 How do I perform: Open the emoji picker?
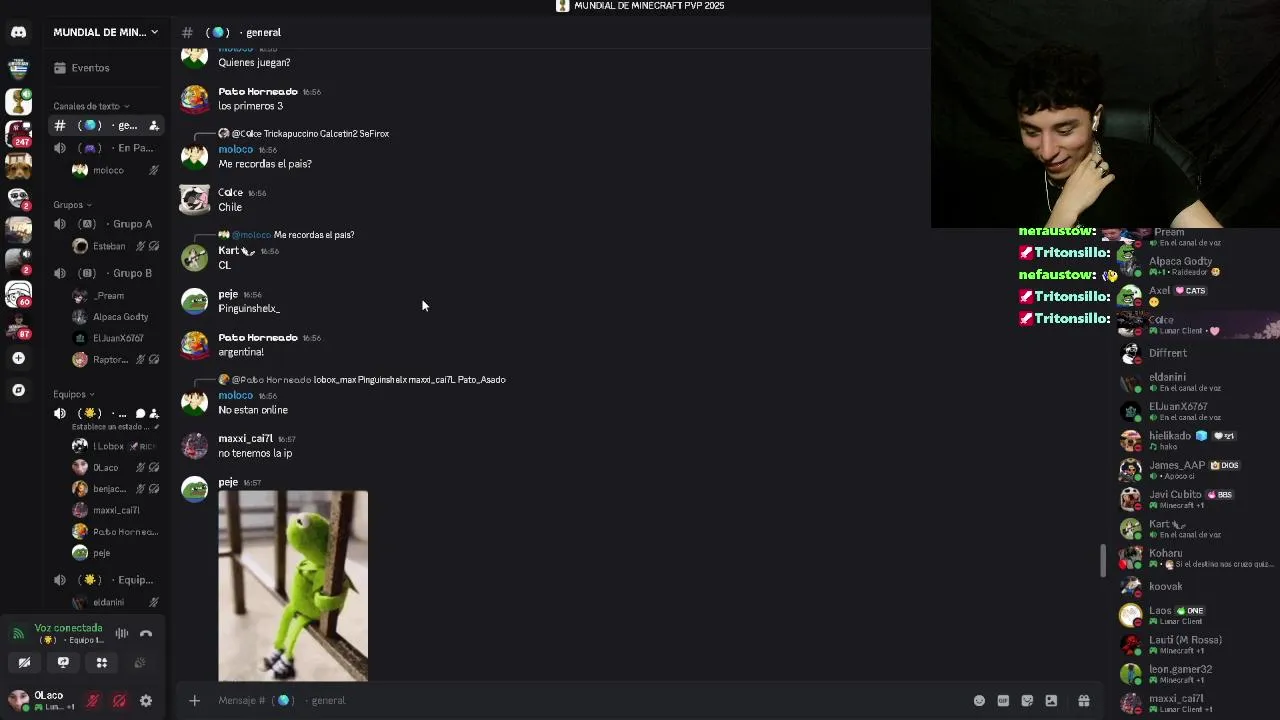979,700
